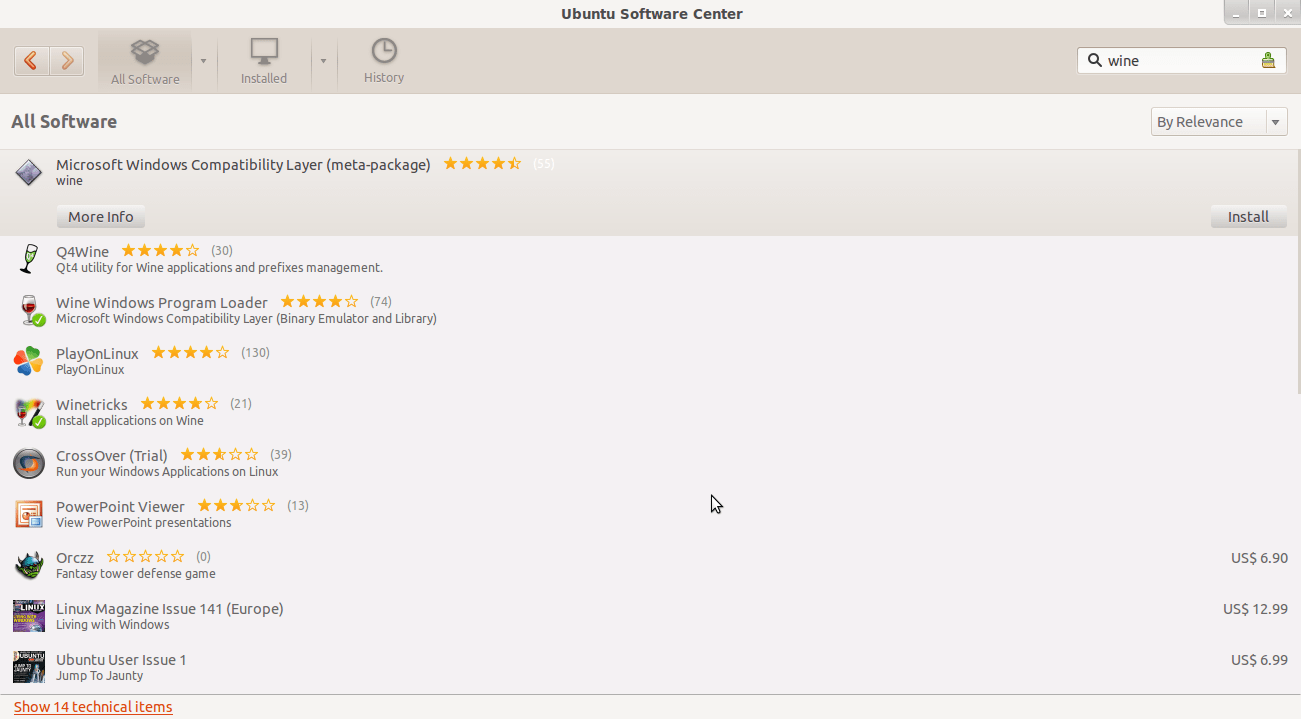
Task: Click the PowerPoint Viewer icon
Action: (x=28, y=514)
